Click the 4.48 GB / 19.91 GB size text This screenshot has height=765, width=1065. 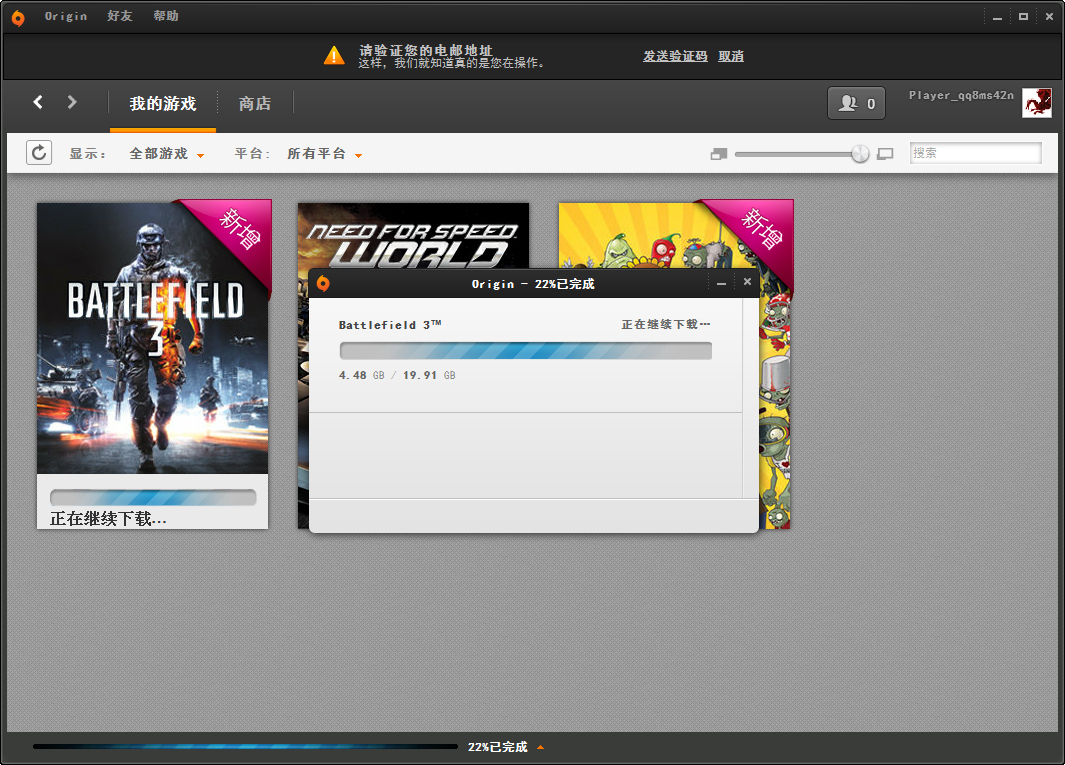tap(397, 375)
